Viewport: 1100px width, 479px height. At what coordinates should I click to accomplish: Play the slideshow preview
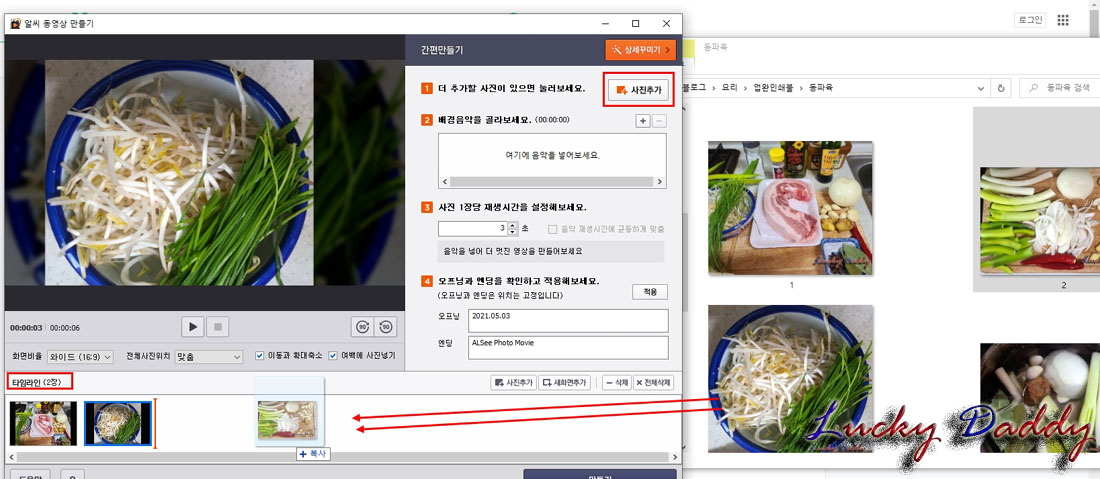[x=192, y=327]
